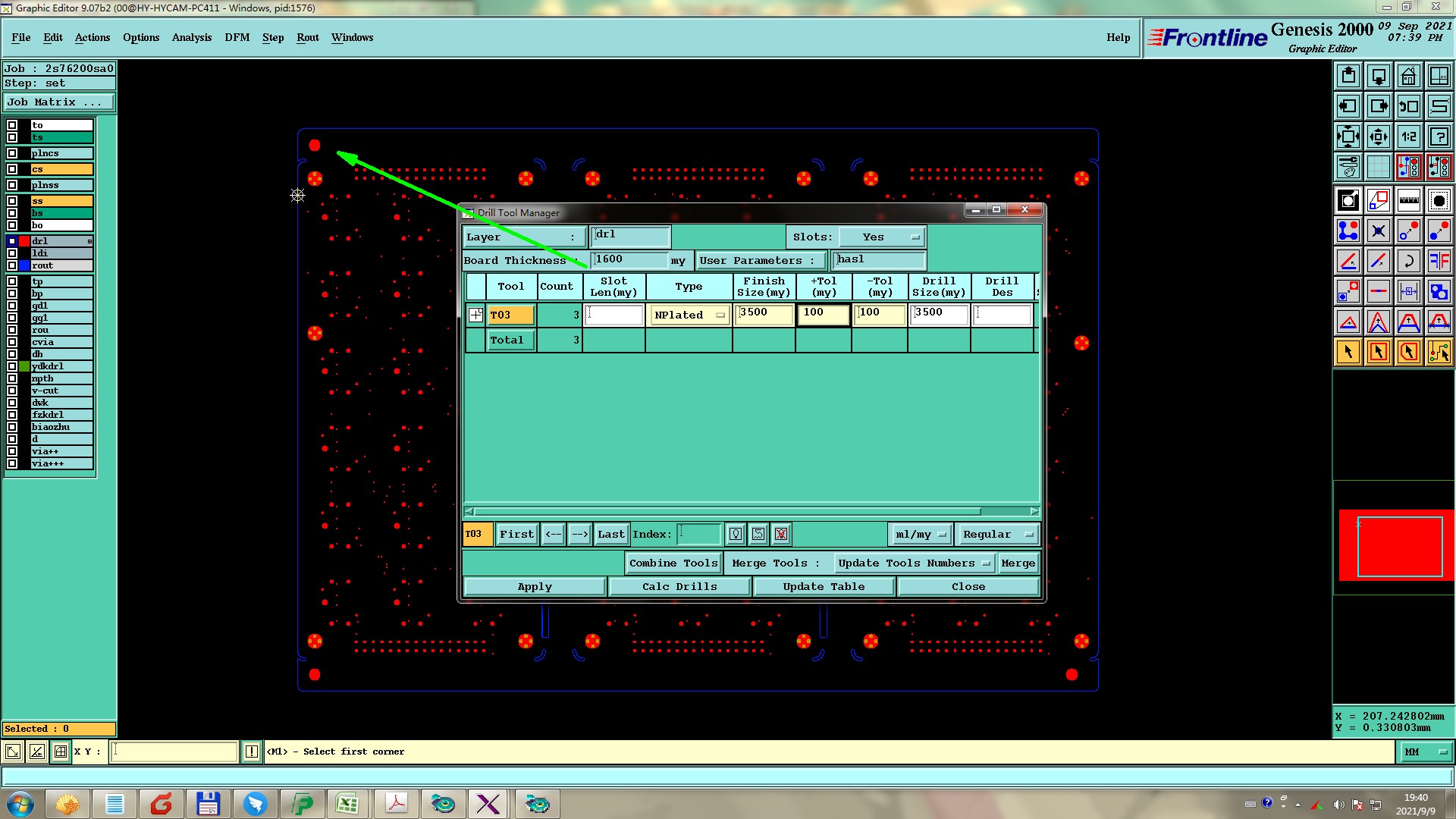Open the Analysis menu
Image resolution: width=1456 pixels, height=819 pixels.
(191, 37)
